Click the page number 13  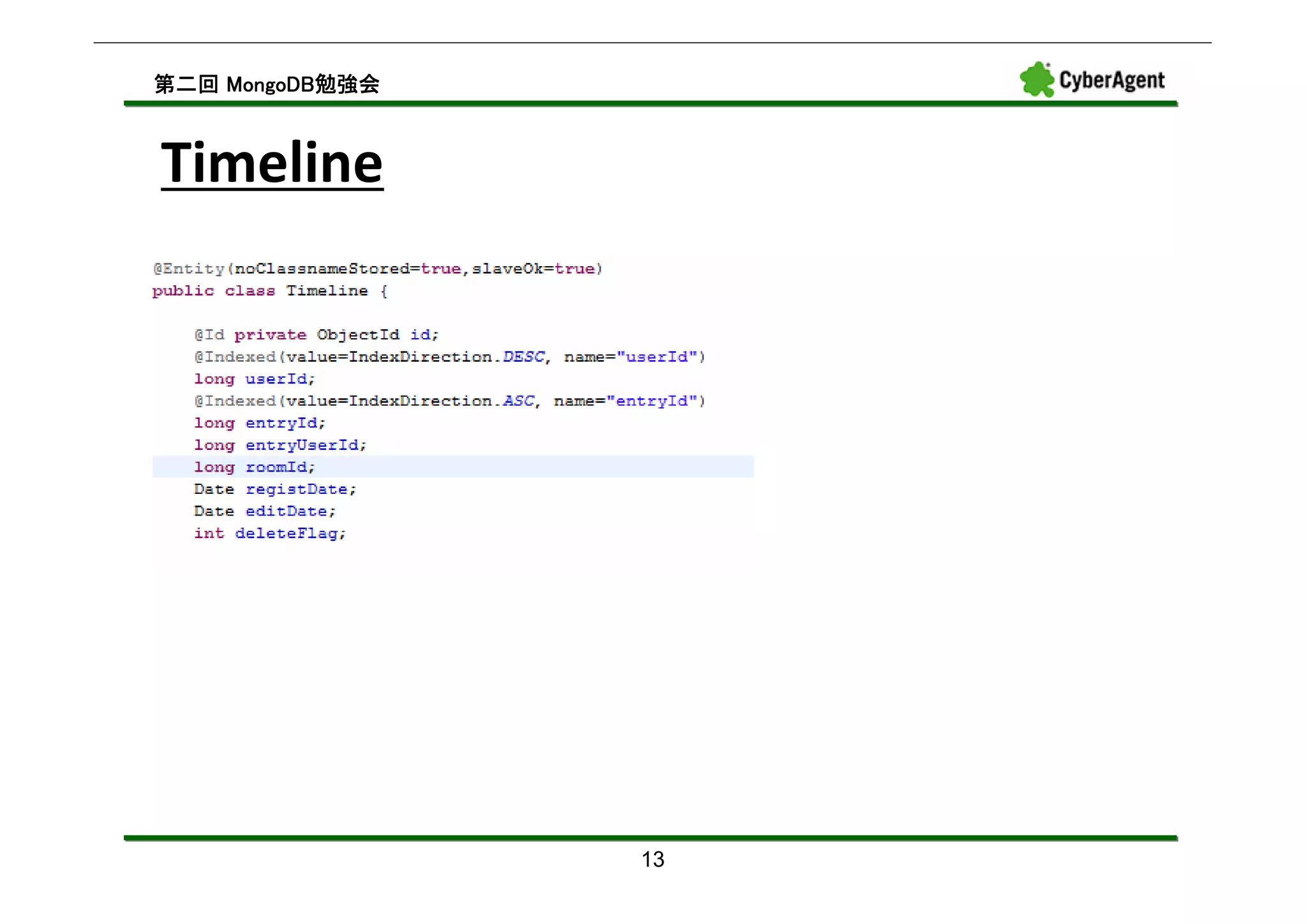click(653, 860)
